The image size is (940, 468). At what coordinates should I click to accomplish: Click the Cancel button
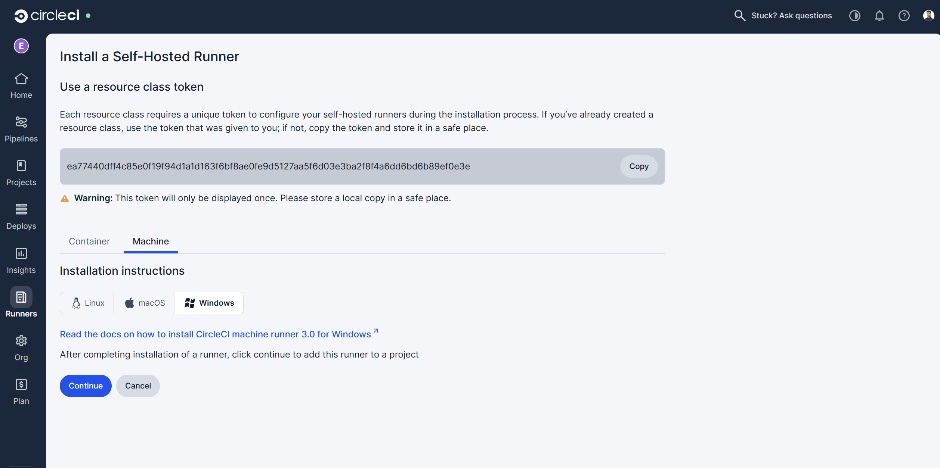(138, 386)
